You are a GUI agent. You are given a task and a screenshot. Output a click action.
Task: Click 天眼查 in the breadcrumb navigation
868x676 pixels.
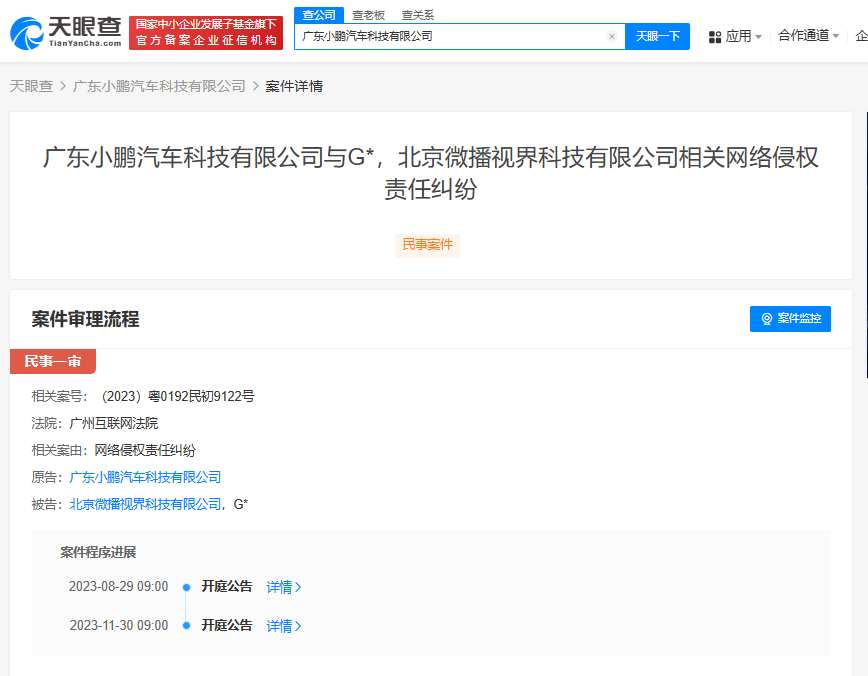coord(28,86)
